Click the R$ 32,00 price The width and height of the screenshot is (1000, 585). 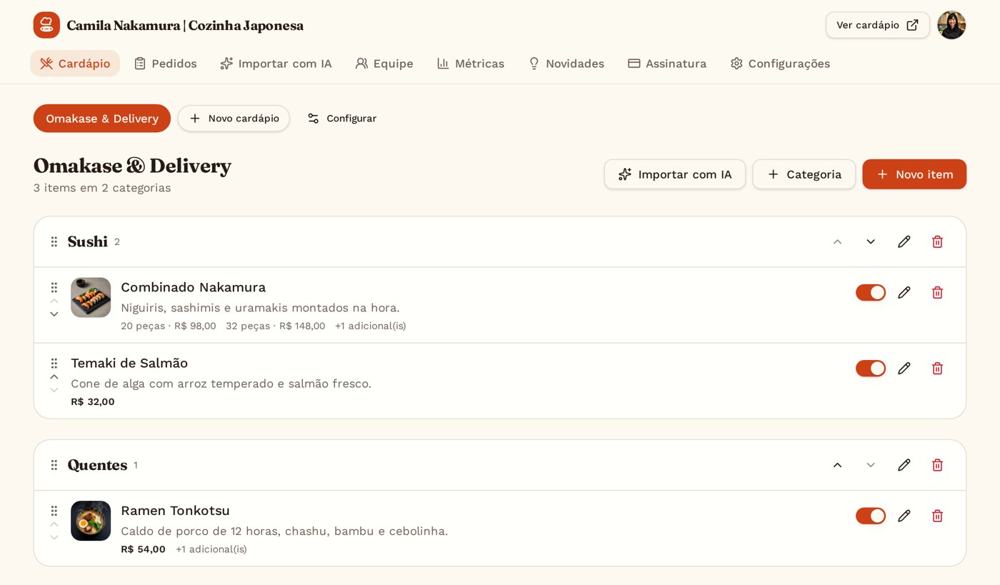tap(92, 402)
